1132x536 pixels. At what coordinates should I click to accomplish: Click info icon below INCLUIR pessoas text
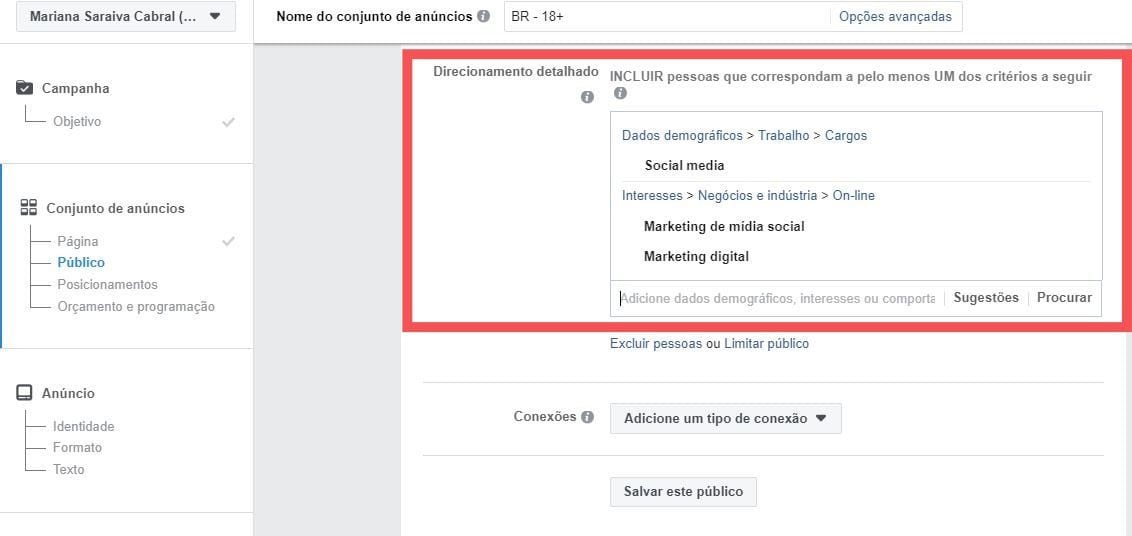point(620,93)
